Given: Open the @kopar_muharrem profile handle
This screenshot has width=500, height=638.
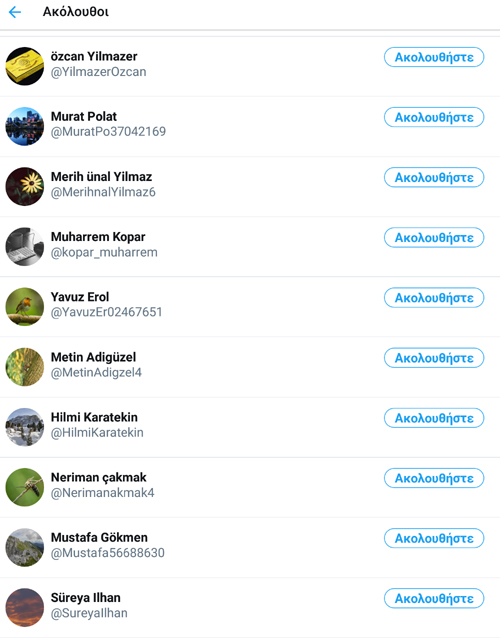Looking at the screenshot, I should 104,252.
